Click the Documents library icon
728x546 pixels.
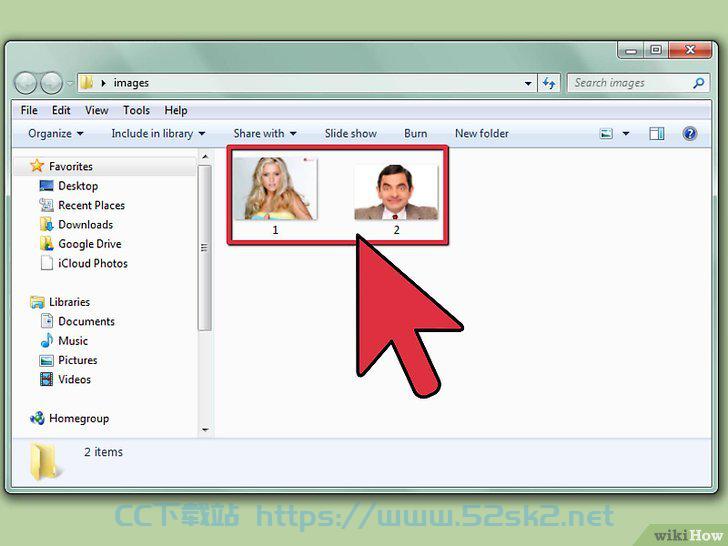46,321
